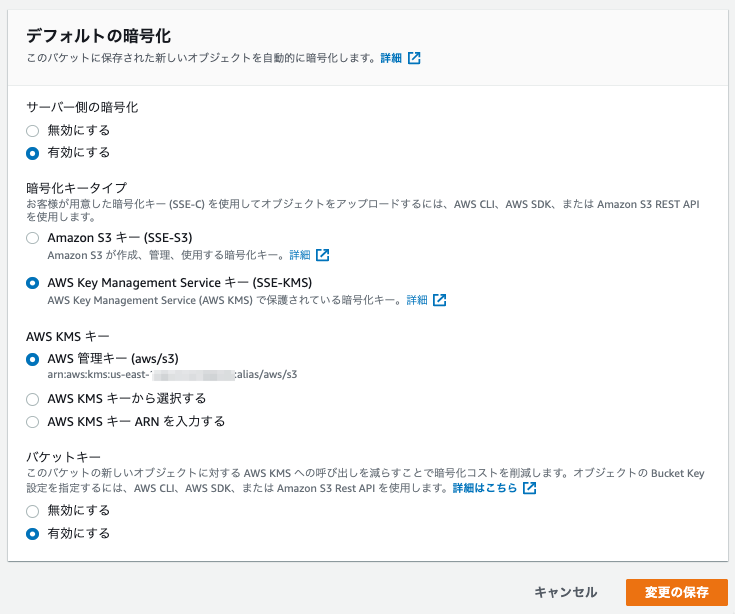
Task: Select 有効にする under サーバー側の暗号化
Action: [32, 153]
